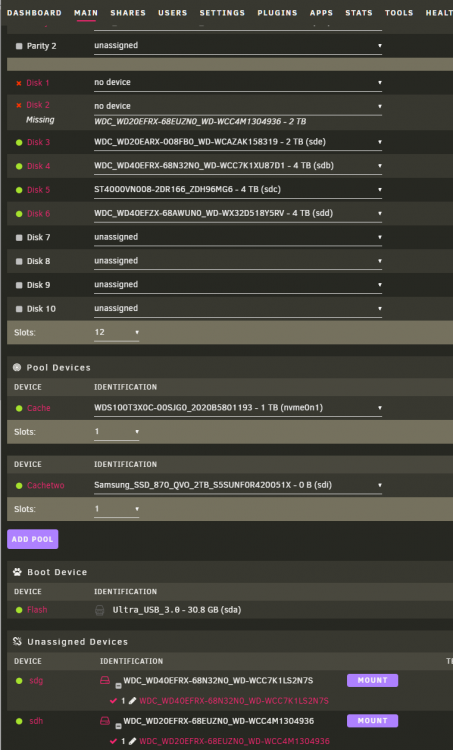
Task: Open the Disk 8 unassigned dropdown
Action: point(238,262)
